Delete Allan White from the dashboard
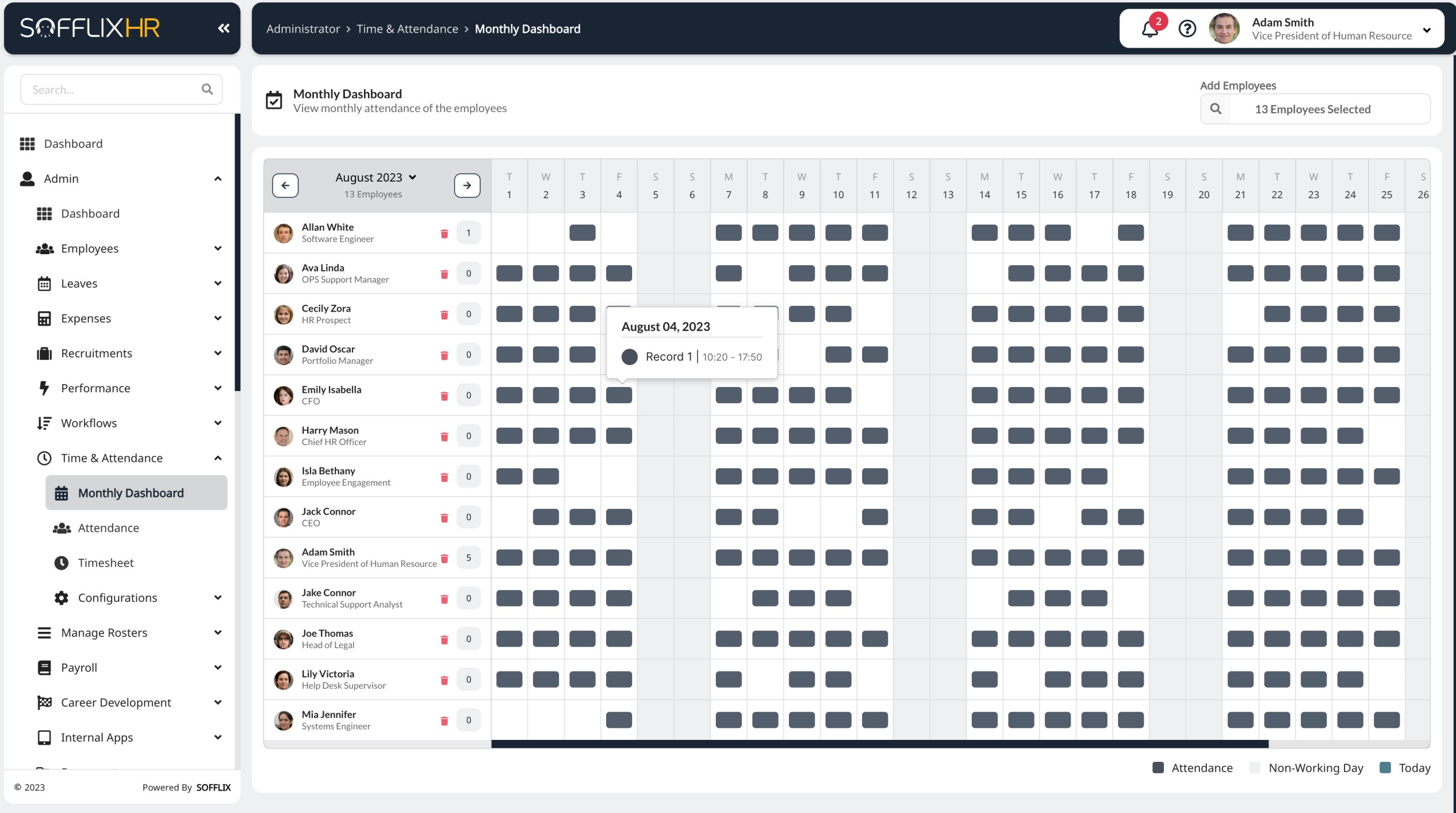Viewport: 1456px width, 813px height. point(444,233)
